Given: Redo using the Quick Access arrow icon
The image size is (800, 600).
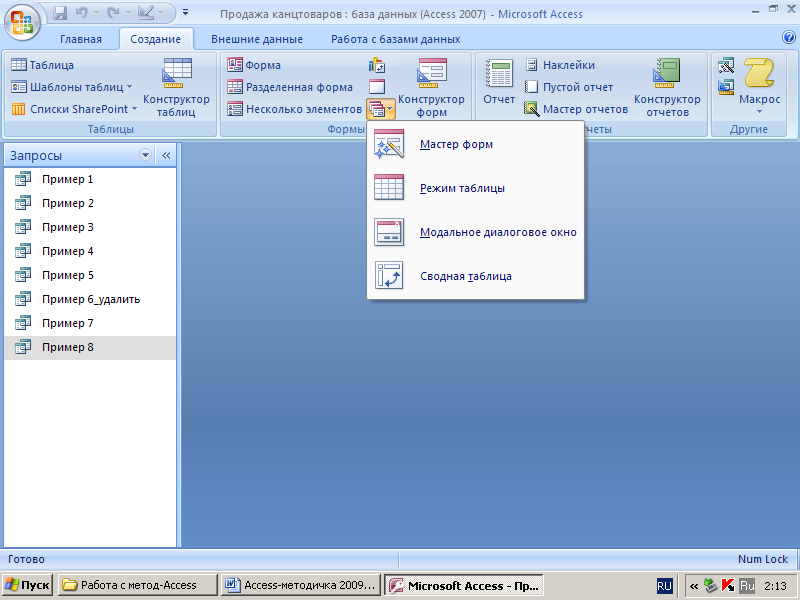Looking at the screenshot, I should coord(113,13).
